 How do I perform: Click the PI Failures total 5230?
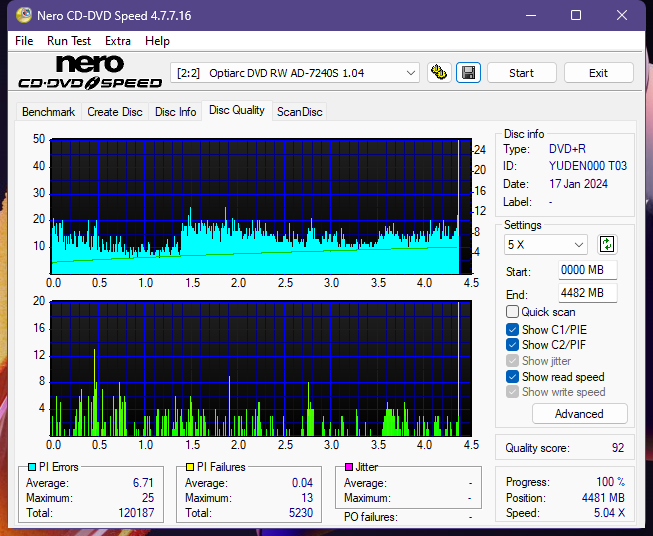[301, 513]
